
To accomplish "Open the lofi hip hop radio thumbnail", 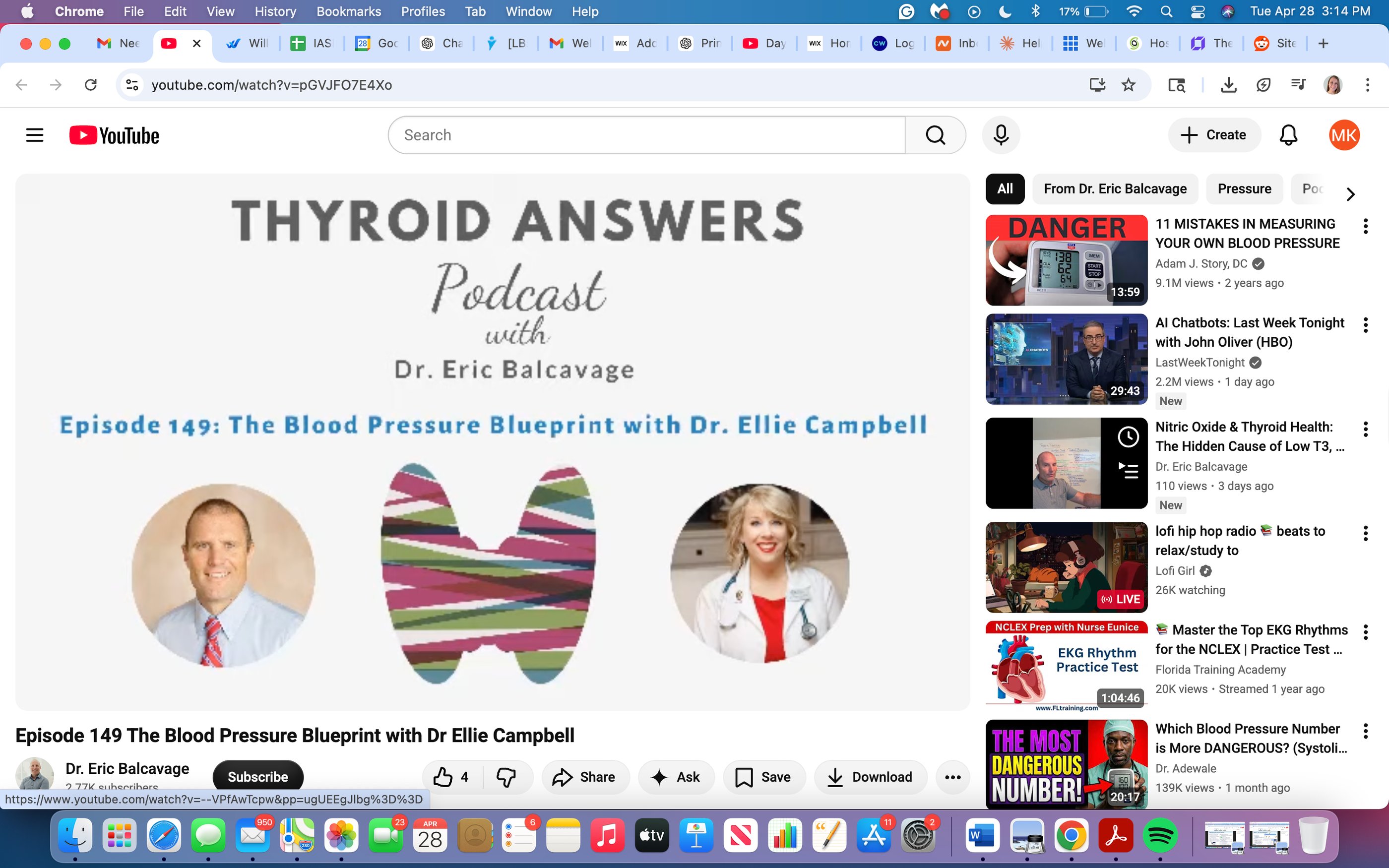I will coord(1066,566).
